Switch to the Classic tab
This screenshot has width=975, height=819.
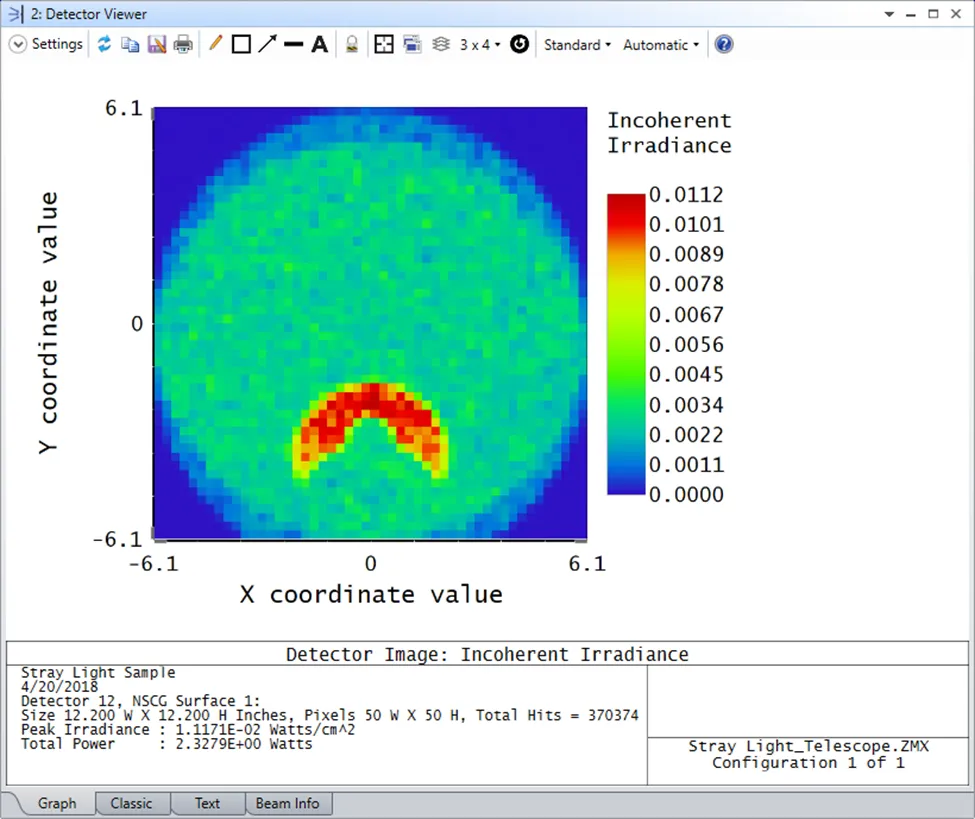click(131, 803)
